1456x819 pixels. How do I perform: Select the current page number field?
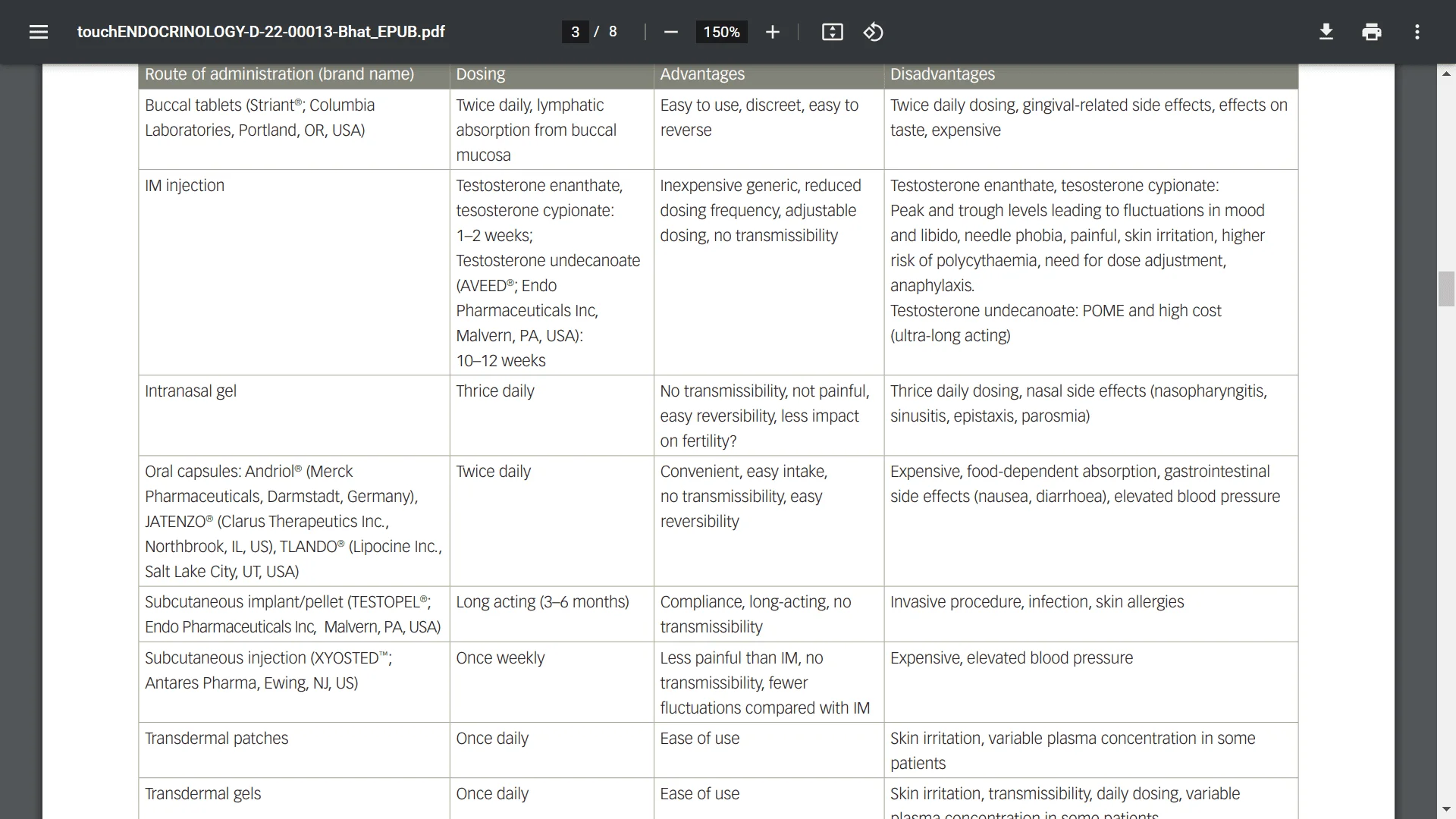coord(576,32)
